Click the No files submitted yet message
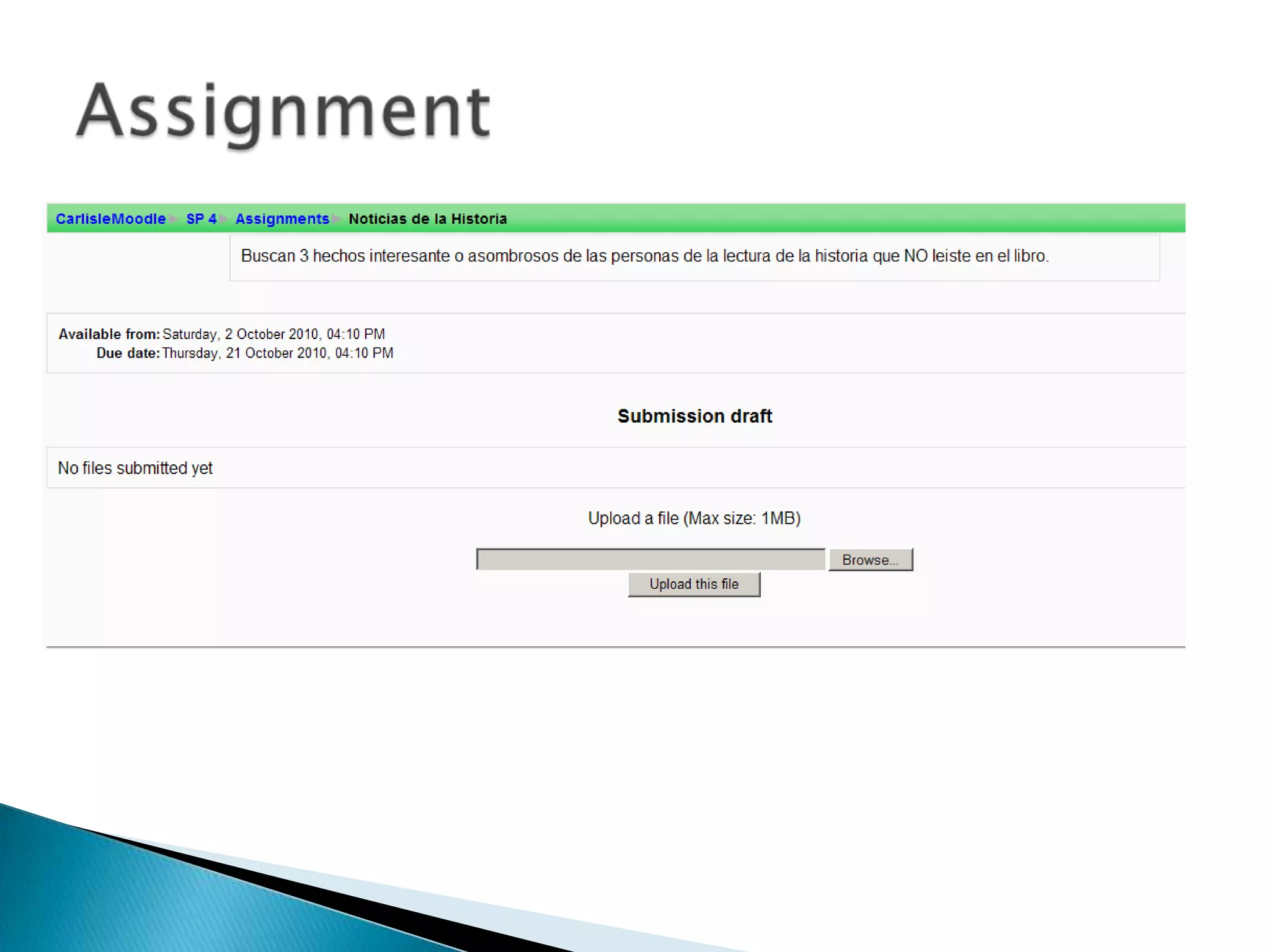 pos(135,468)
